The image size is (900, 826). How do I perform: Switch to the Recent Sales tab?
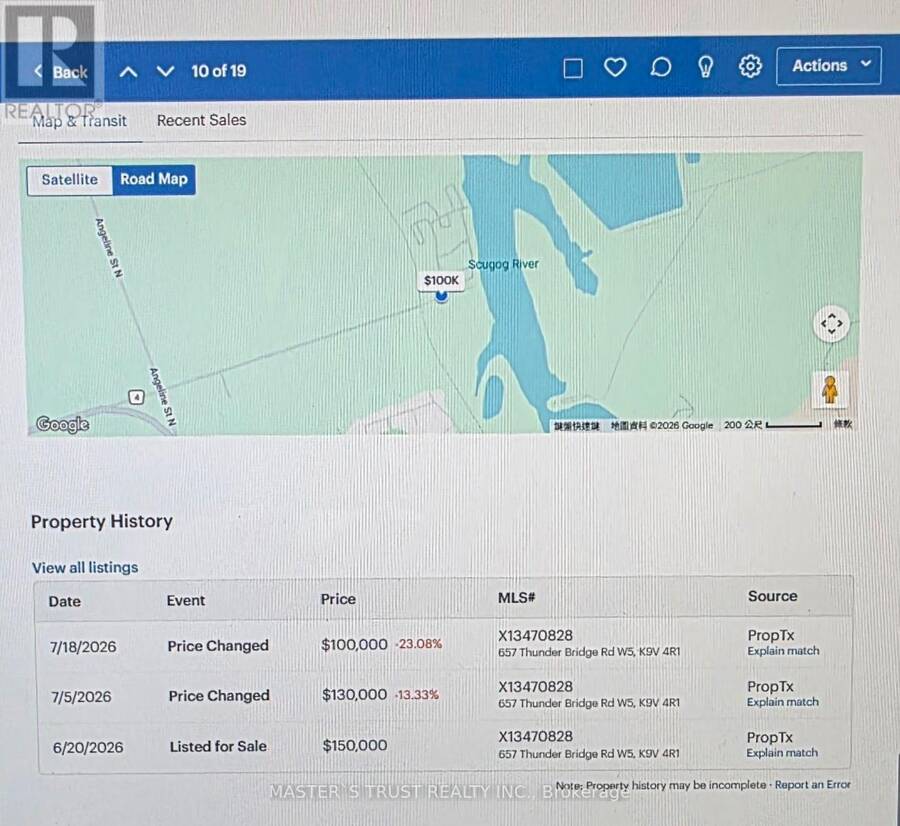pos(201,120)
